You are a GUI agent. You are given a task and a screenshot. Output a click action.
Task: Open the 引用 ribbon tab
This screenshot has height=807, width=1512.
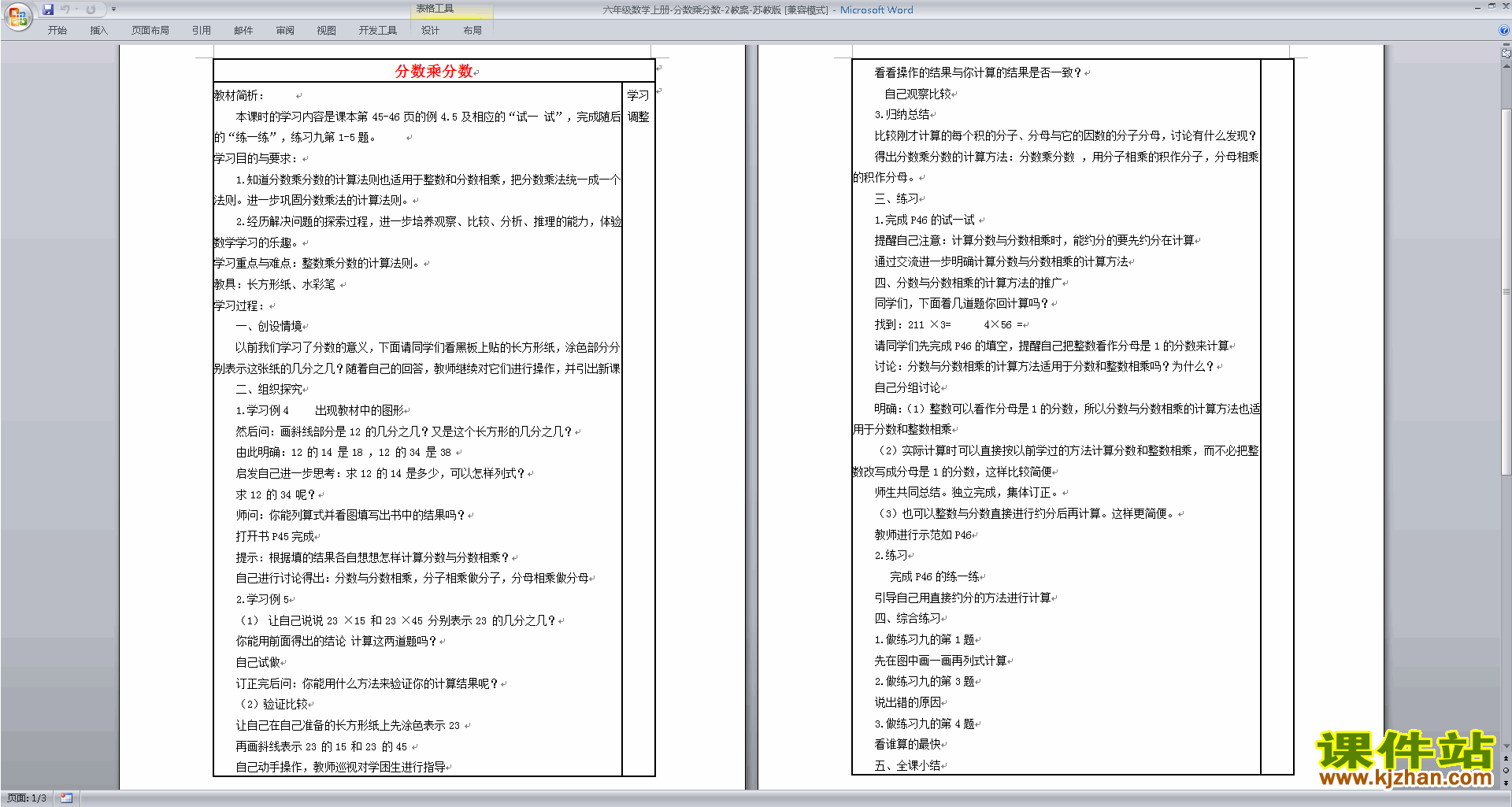pos(201,31)
